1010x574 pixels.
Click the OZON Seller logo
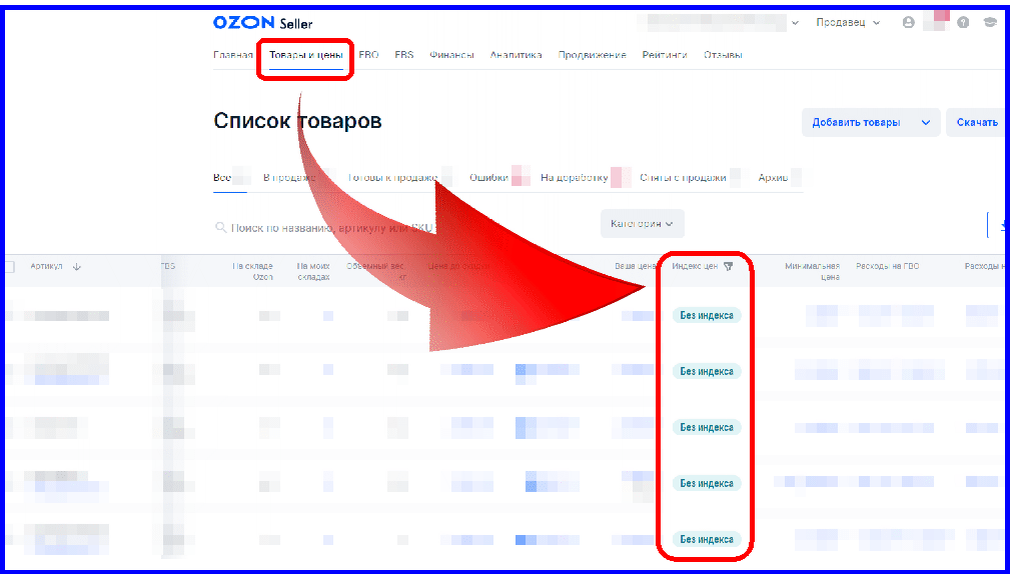(x=263, y=23)
